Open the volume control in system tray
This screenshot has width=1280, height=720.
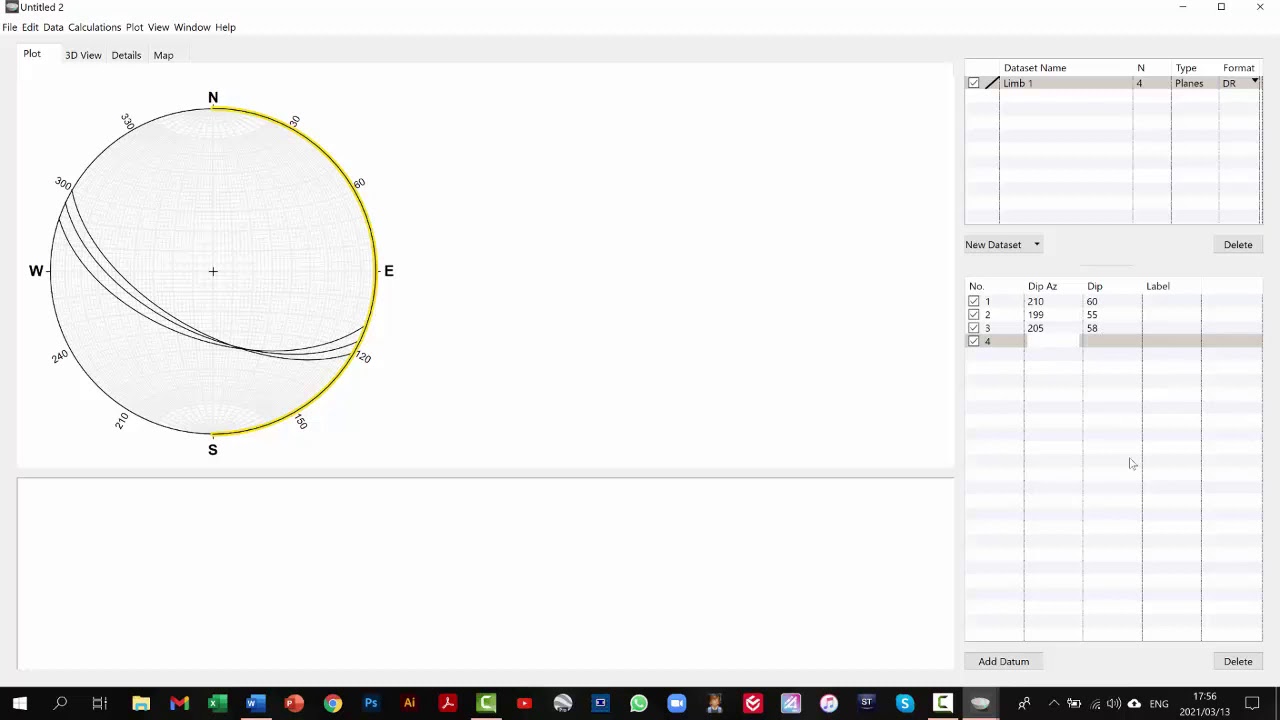coord(1113,704)
